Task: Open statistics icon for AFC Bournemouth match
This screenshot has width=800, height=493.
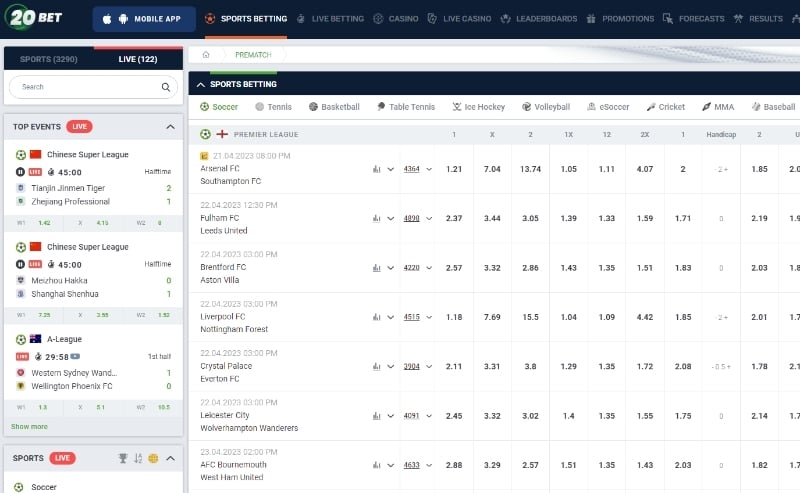Action: click(377, 465)
